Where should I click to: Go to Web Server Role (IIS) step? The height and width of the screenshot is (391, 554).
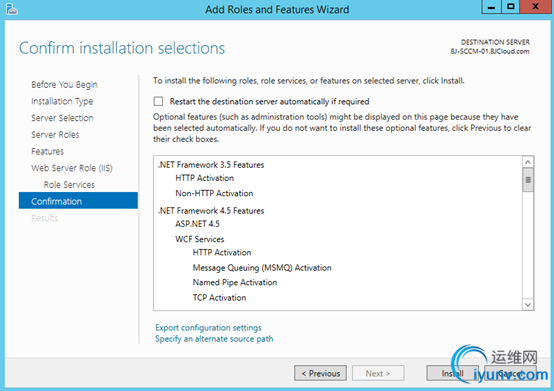coord(72,168)
